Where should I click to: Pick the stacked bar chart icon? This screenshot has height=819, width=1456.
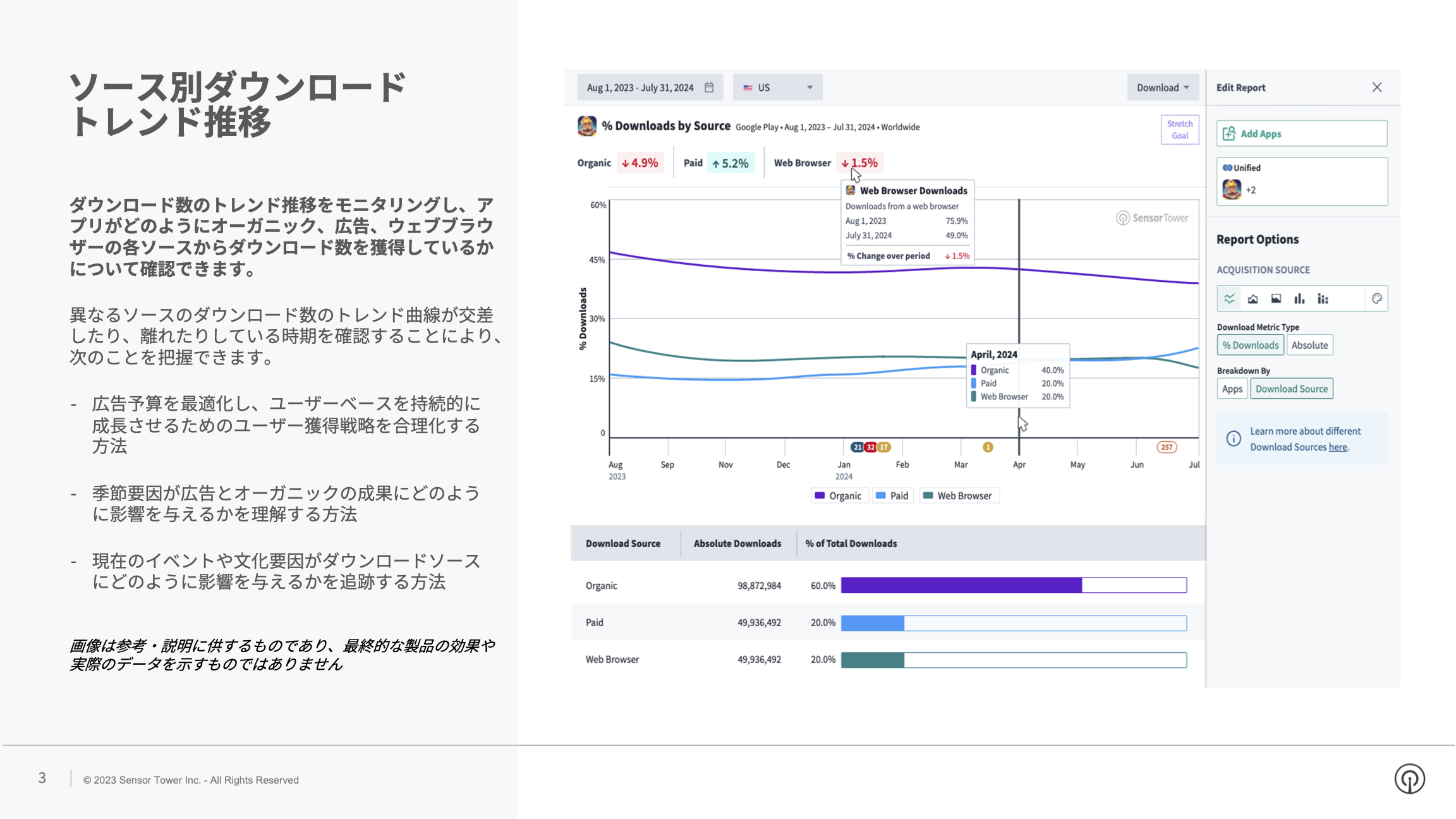[x=1323, y=299]
